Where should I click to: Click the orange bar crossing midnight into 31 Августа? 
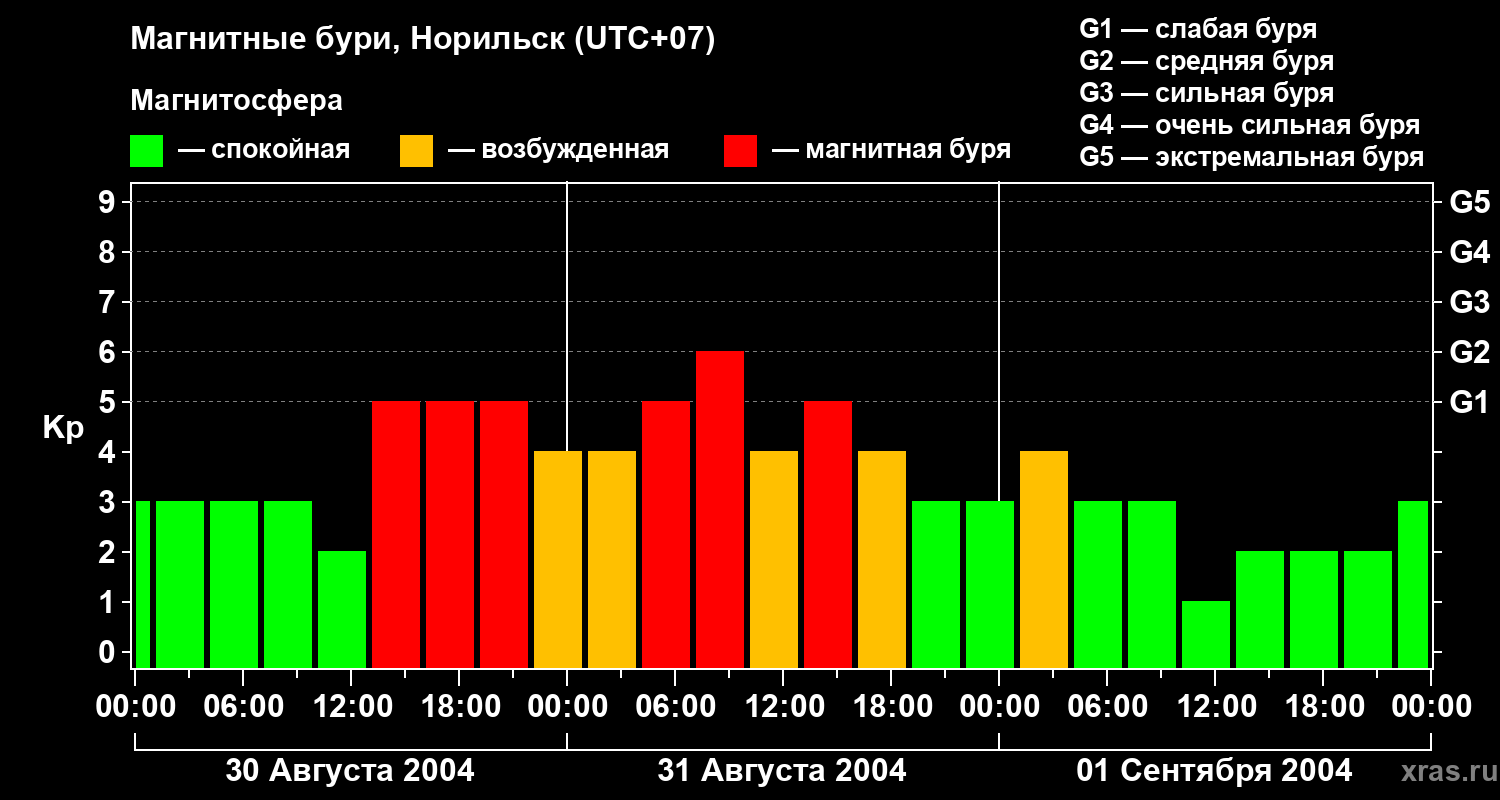point(558,560)
